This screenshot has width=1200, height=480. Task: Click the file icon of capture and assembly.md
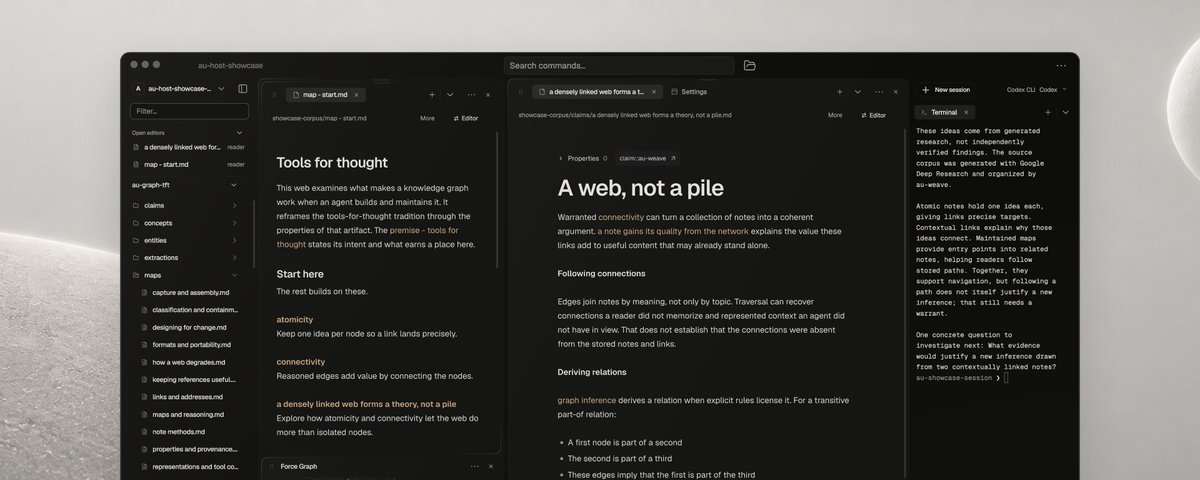pyautogui.click(x=144, y=292)
